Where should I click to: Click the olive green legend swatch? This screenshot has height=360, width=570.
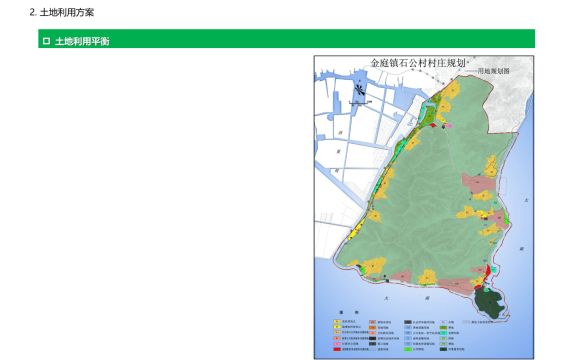[x=443, y=327]
